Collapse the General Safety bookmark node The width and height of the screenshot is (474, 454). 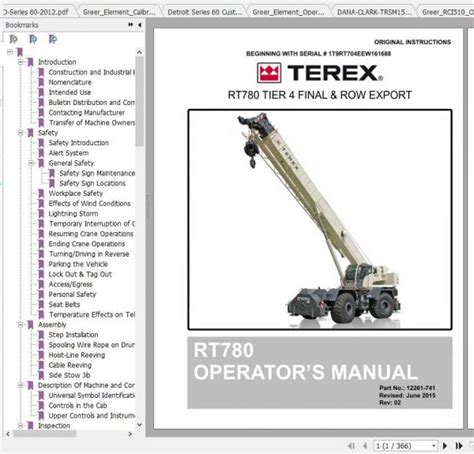pyautogui.click(x=31, y=163)
